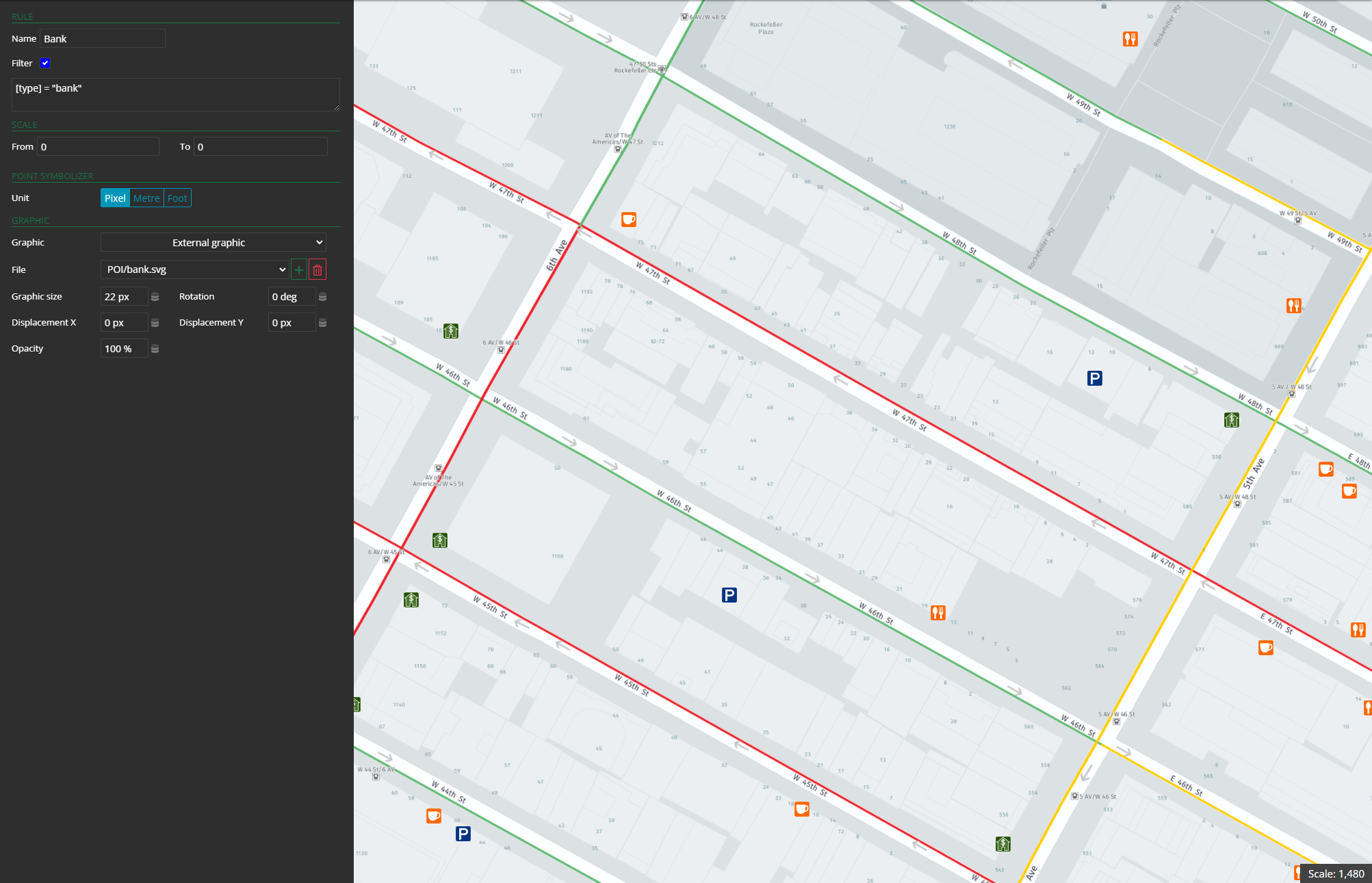Select the Pixel unit option
The height and width of the screenshot is (883, 1372).
coord(115,198)
